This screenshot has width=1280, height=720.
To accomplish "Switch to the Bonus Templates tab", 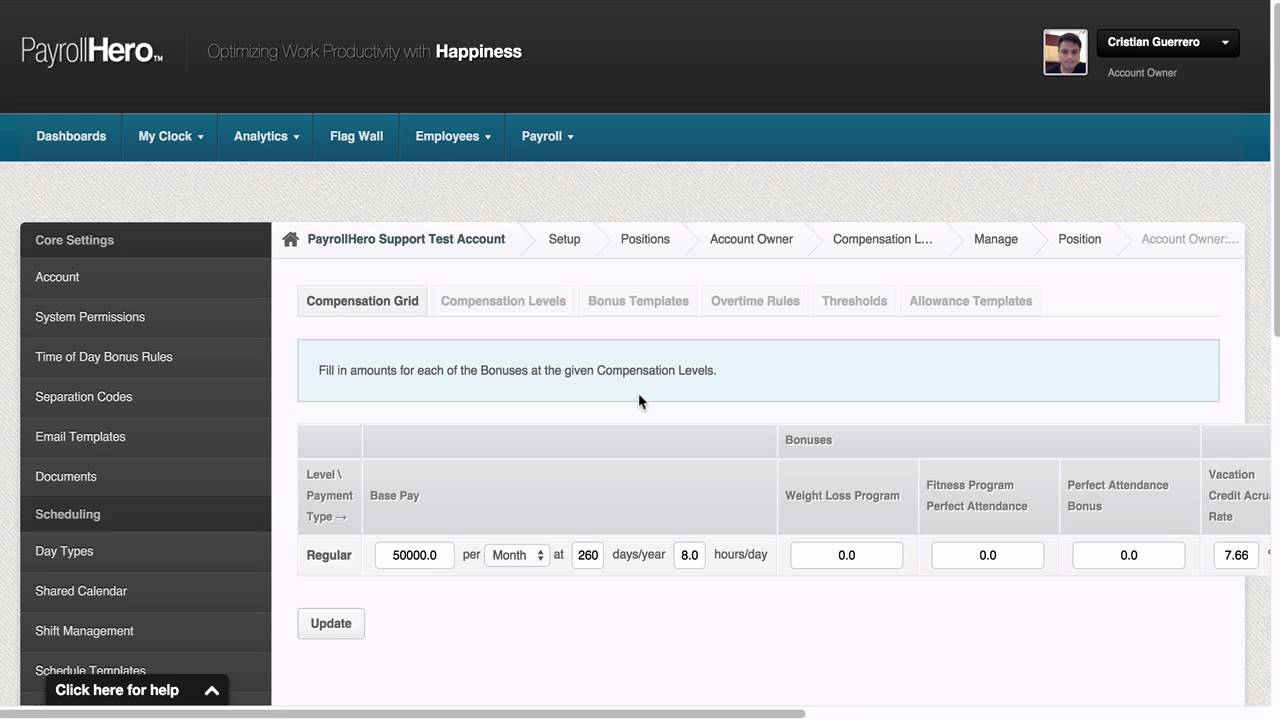I will [638, 301].
